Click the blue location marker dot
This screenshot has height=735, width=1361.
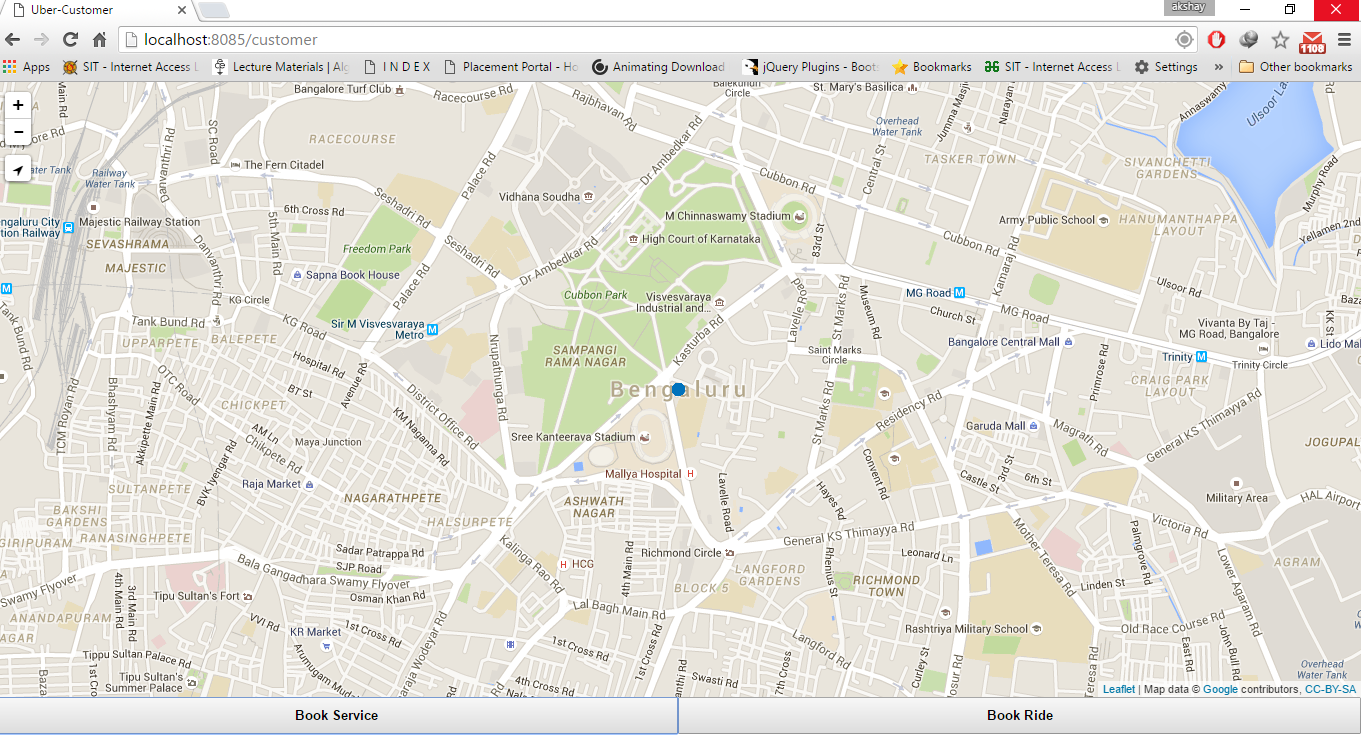click(679, 389)
